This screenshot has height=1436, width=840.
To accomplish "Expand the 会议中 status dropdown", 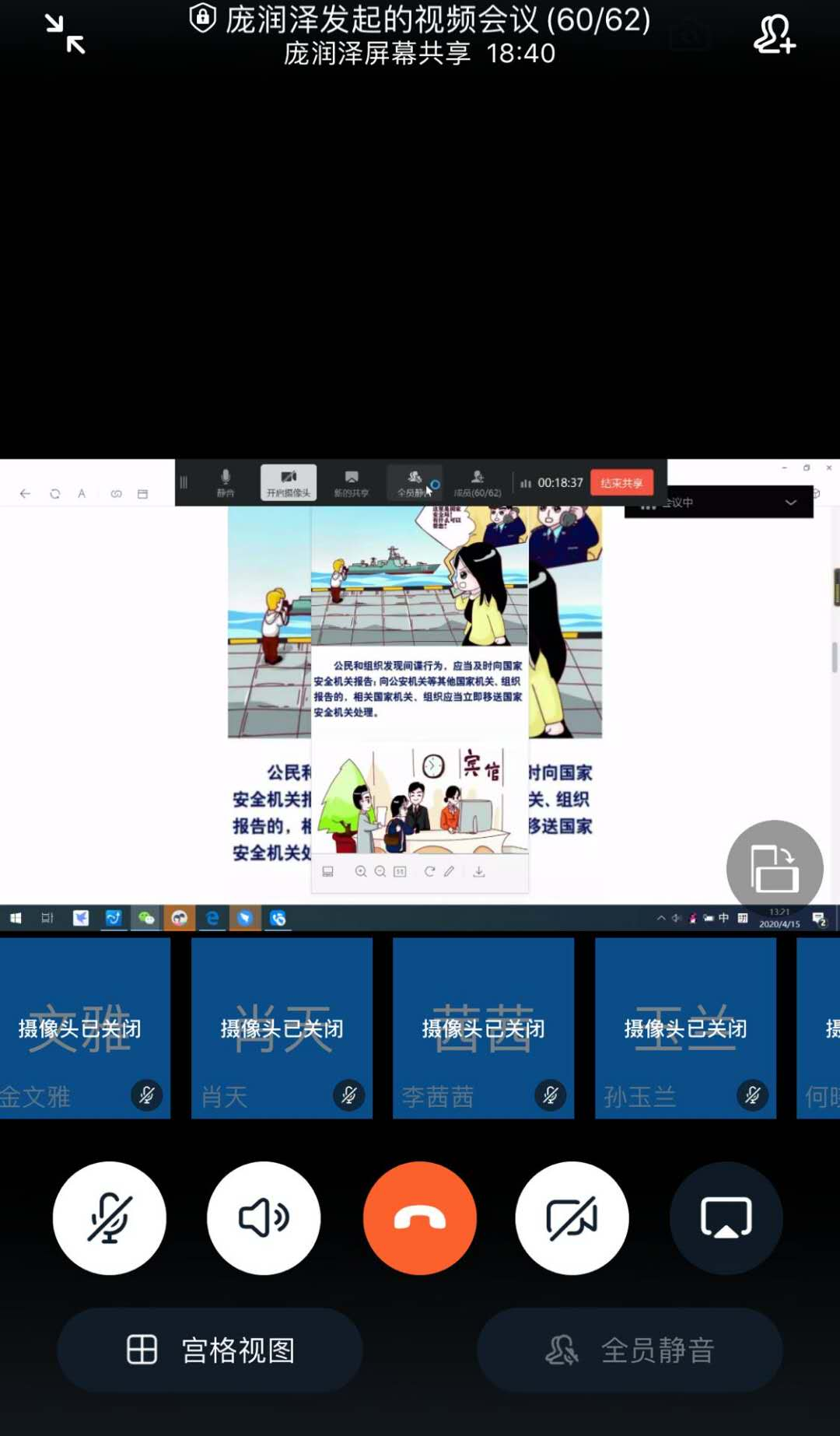I will (790, 503).
